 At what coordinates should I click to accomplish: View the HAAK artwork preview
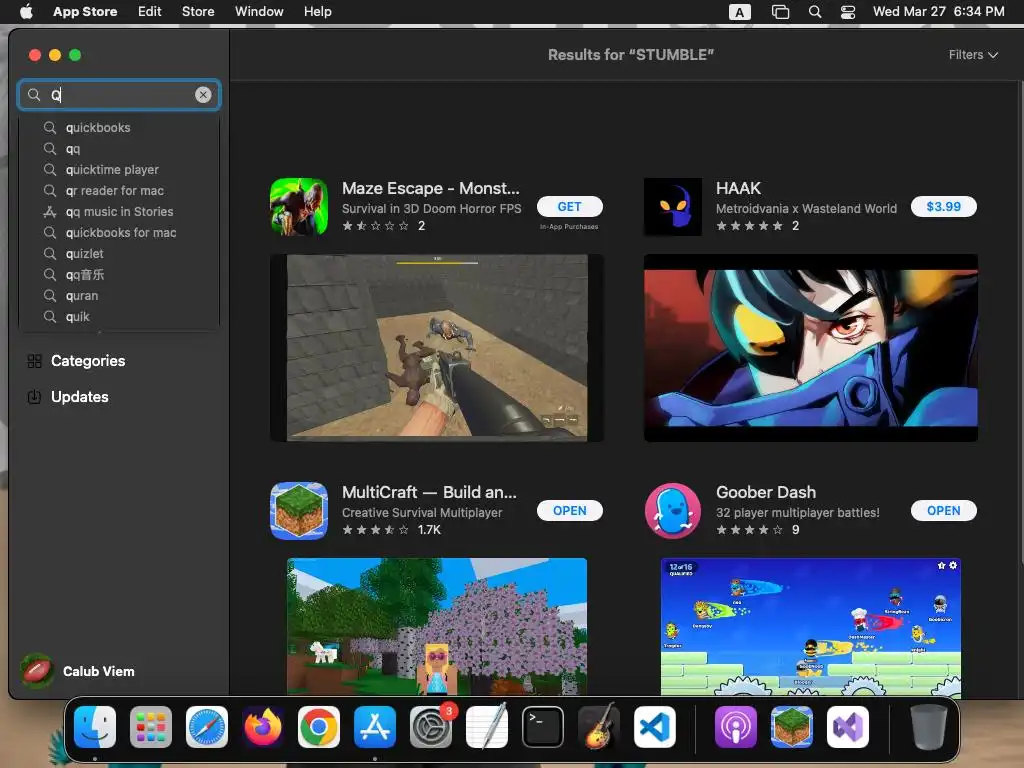point(810,347)
